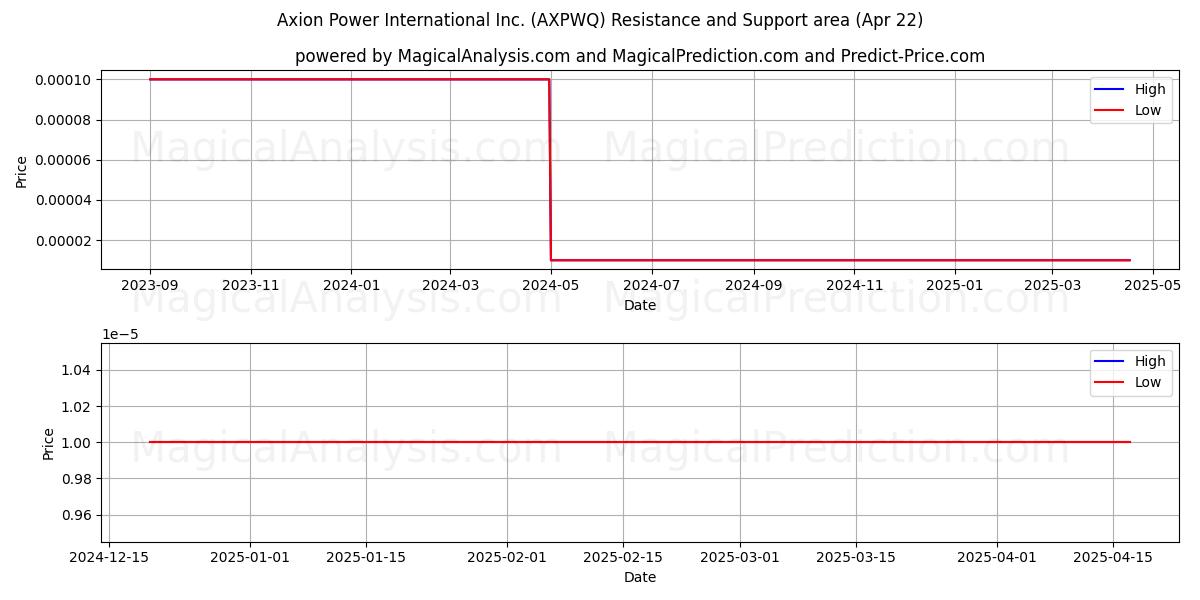
Task: Select the 2025-01 date tick on the top chart
Action: pos(955,284)
